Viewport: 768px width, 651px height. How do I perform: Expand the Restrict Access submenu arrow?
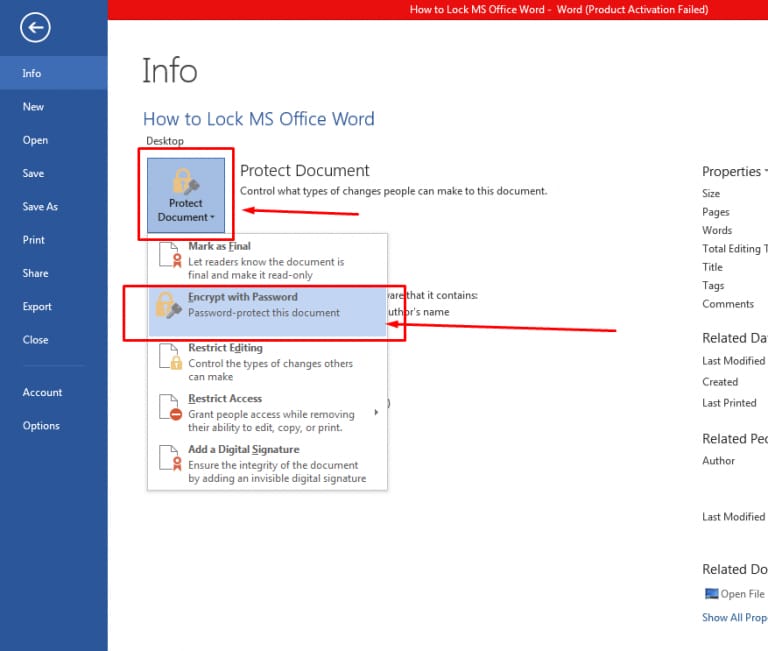377,412
